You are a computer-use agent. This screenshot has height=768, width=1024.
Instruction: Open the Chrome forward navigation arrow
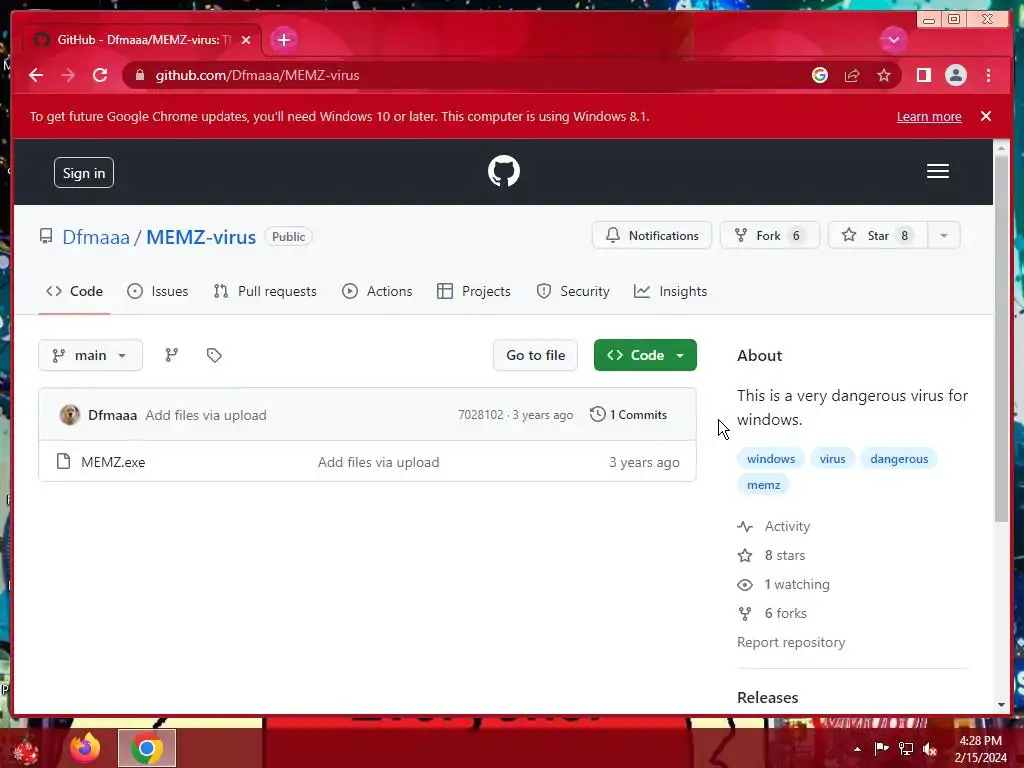coord(68,75)
